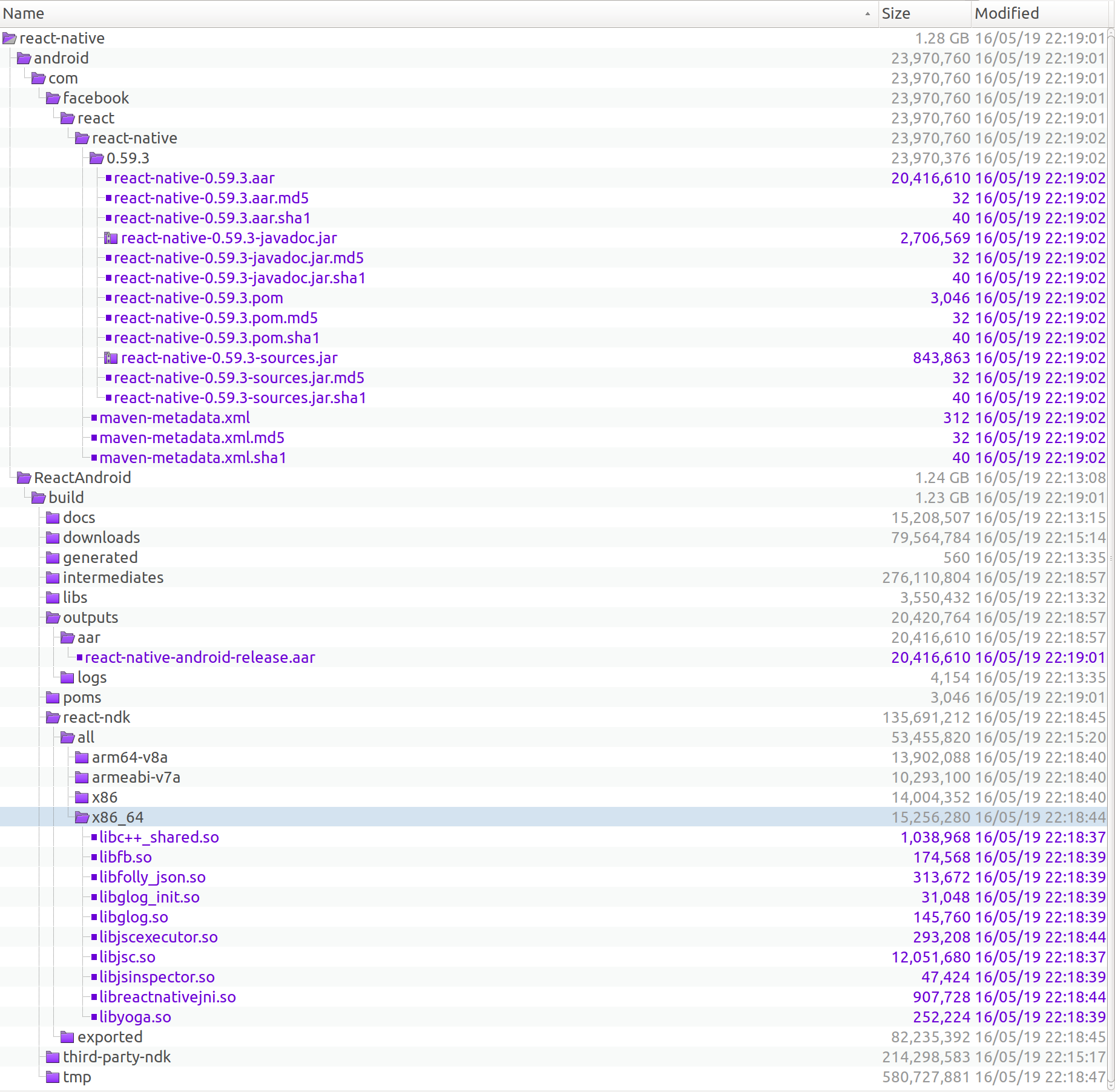This screenshot has width=1115, height=1092.
Task: Select libfb.so file
Action: click(125, 858)
